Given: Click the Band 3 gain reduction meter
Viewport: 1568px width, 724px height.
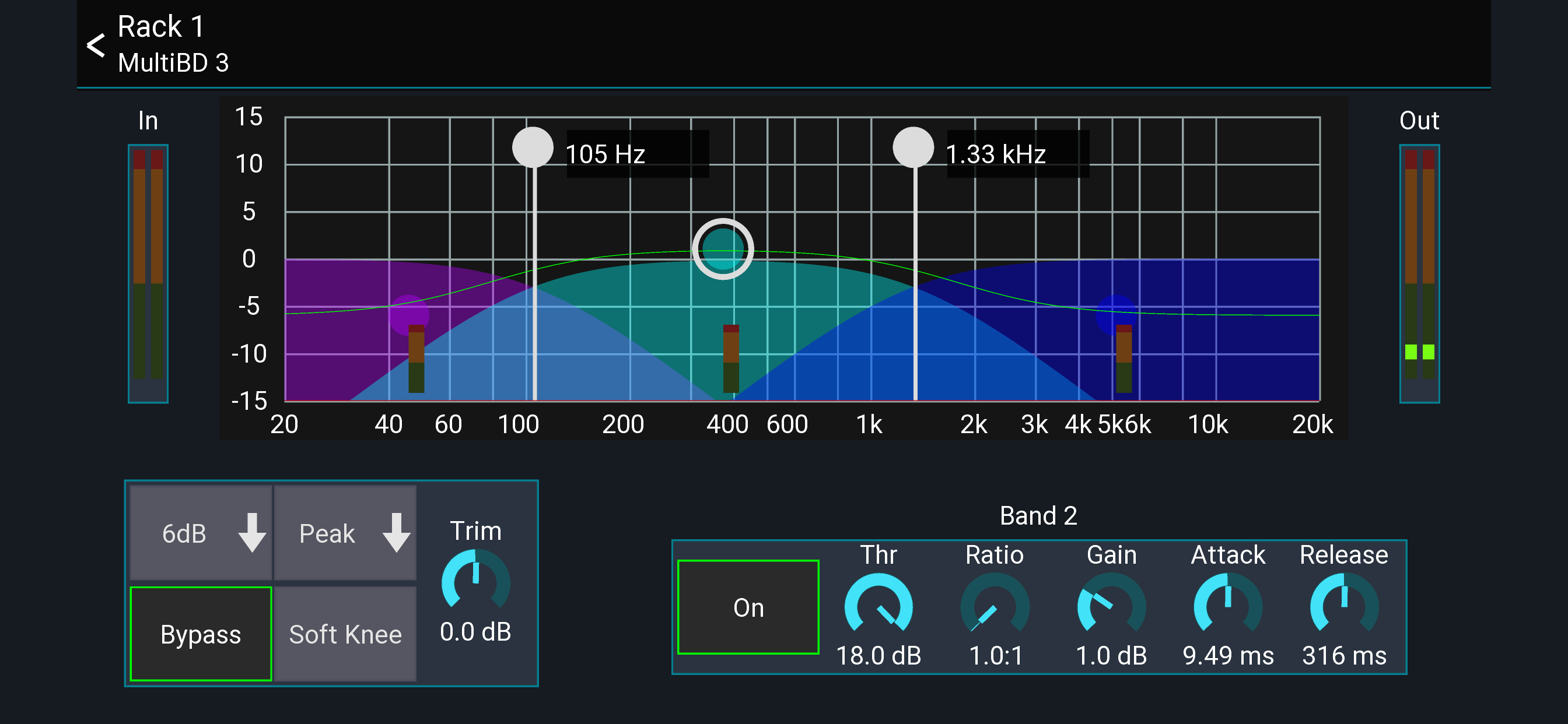Looking at the screenshot, I should click(1123, 359).
